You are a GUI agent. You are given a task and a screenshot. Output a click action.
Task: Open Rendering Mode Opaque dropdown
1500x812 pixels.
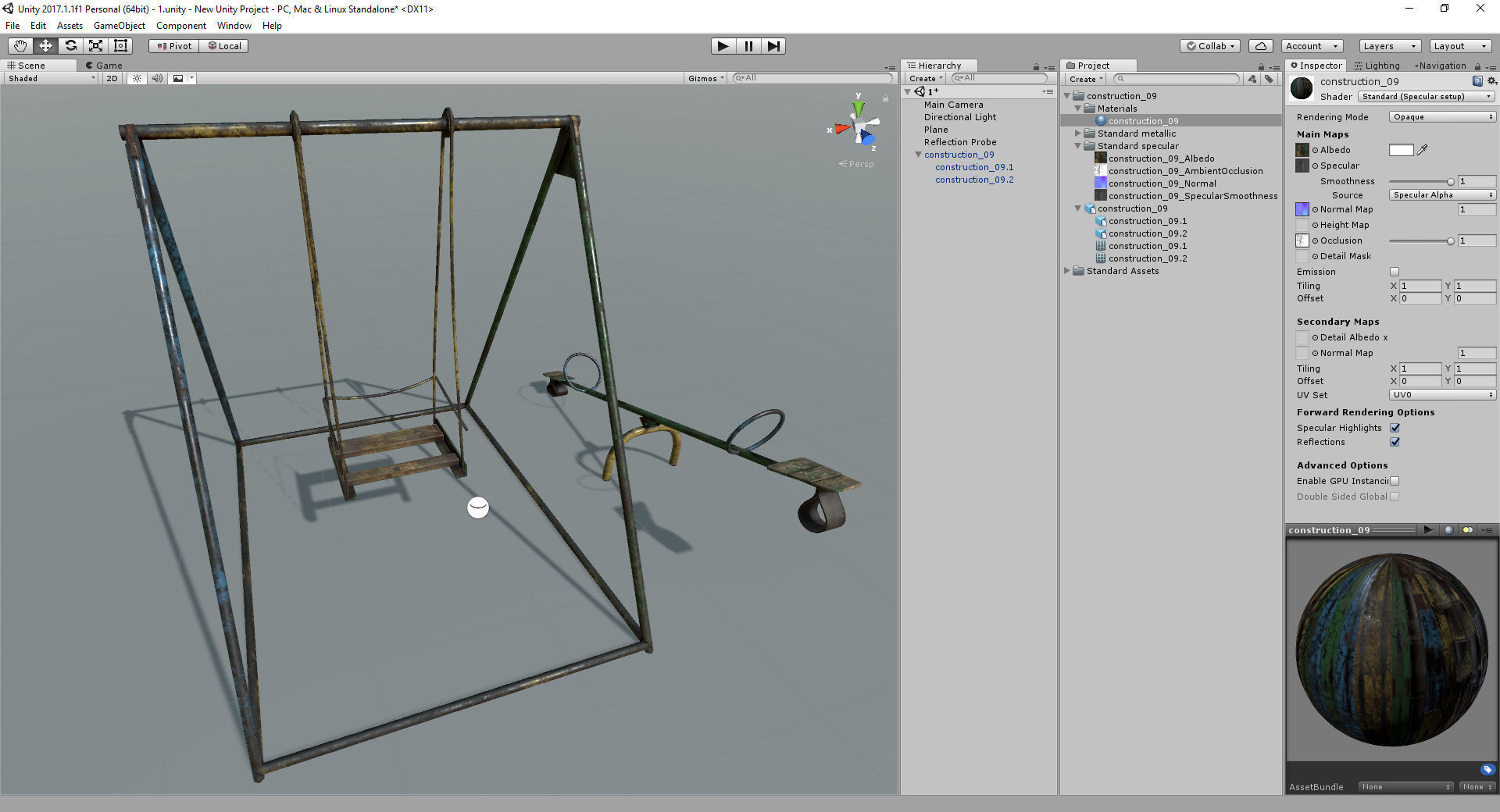pyautogui.click(x=1442, y=117)
